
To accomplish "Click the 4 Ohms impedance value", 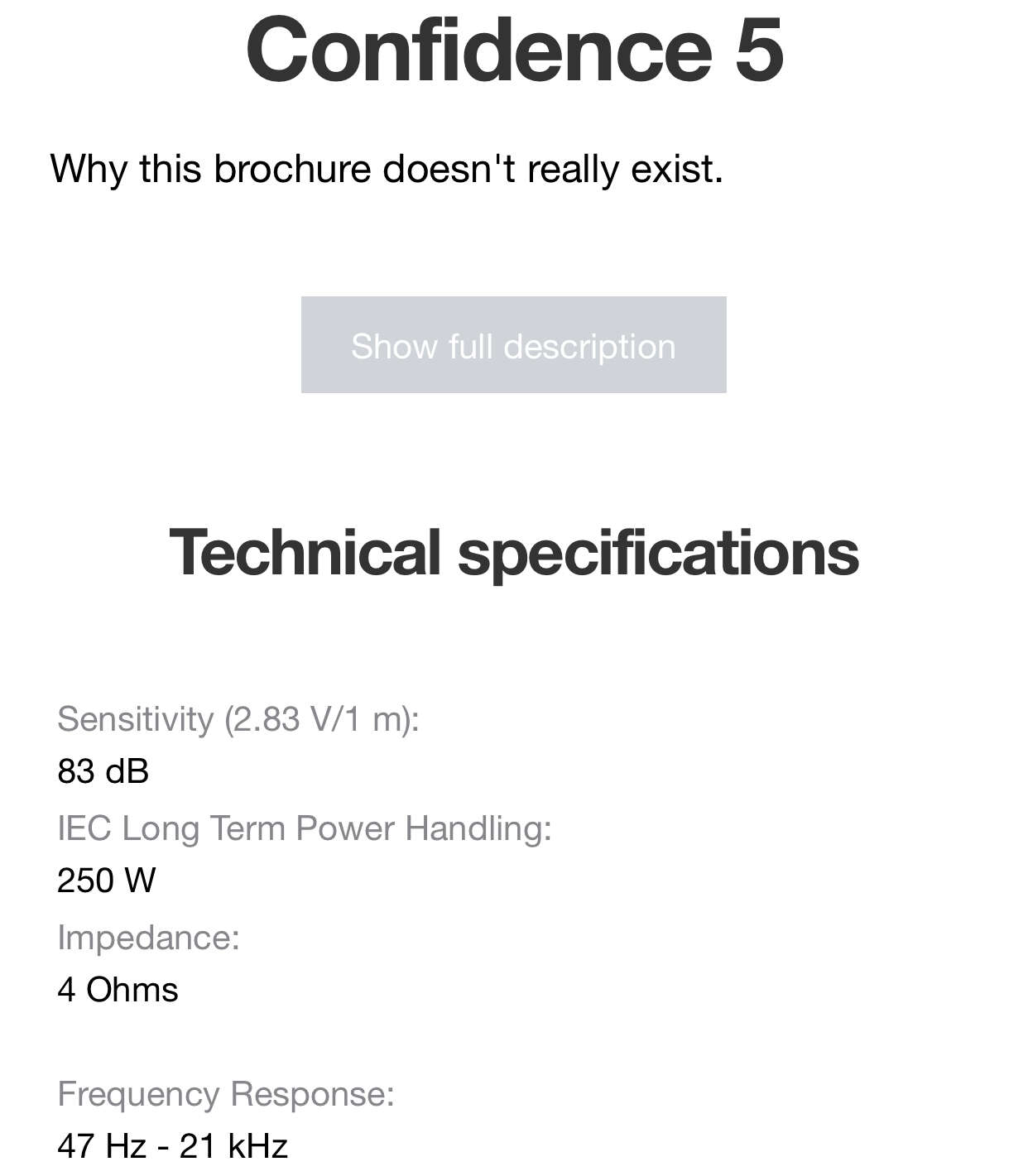I will [x=118, y=990].
